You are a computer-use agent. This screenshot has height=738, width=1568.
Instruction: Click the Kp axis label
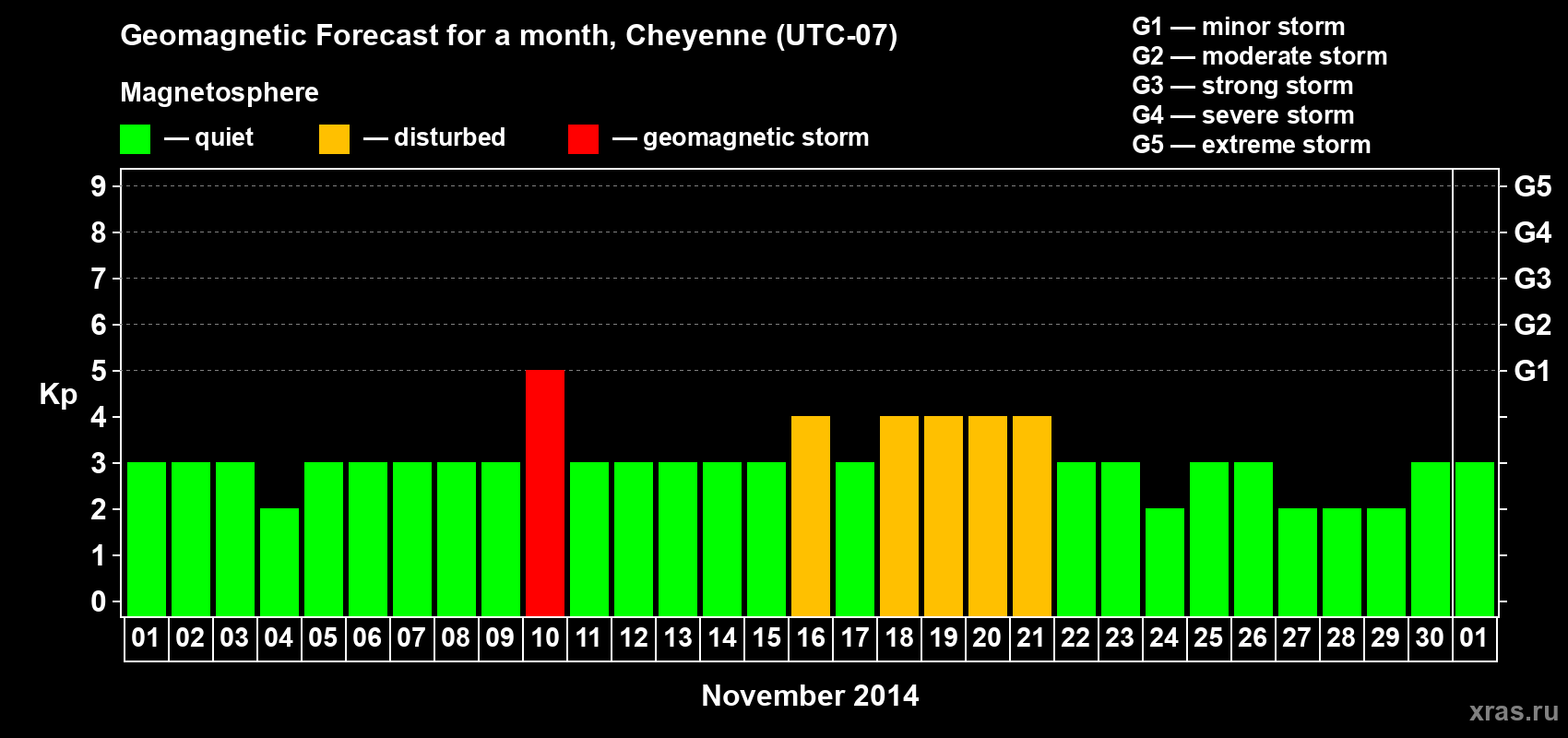coord(58,395)
